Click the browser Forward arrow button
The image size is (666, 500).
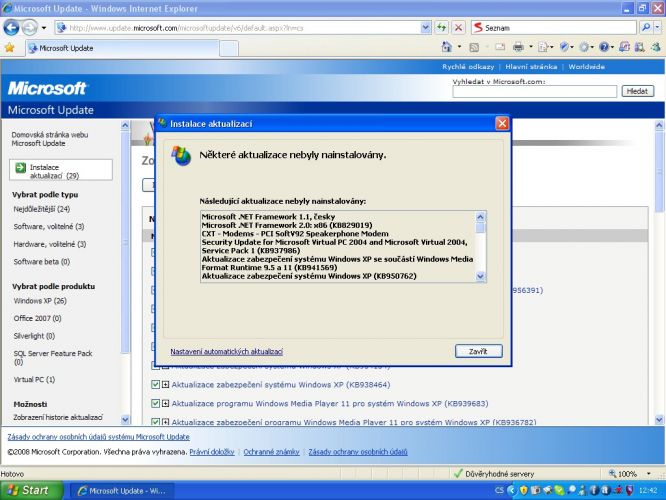point(29,28)
